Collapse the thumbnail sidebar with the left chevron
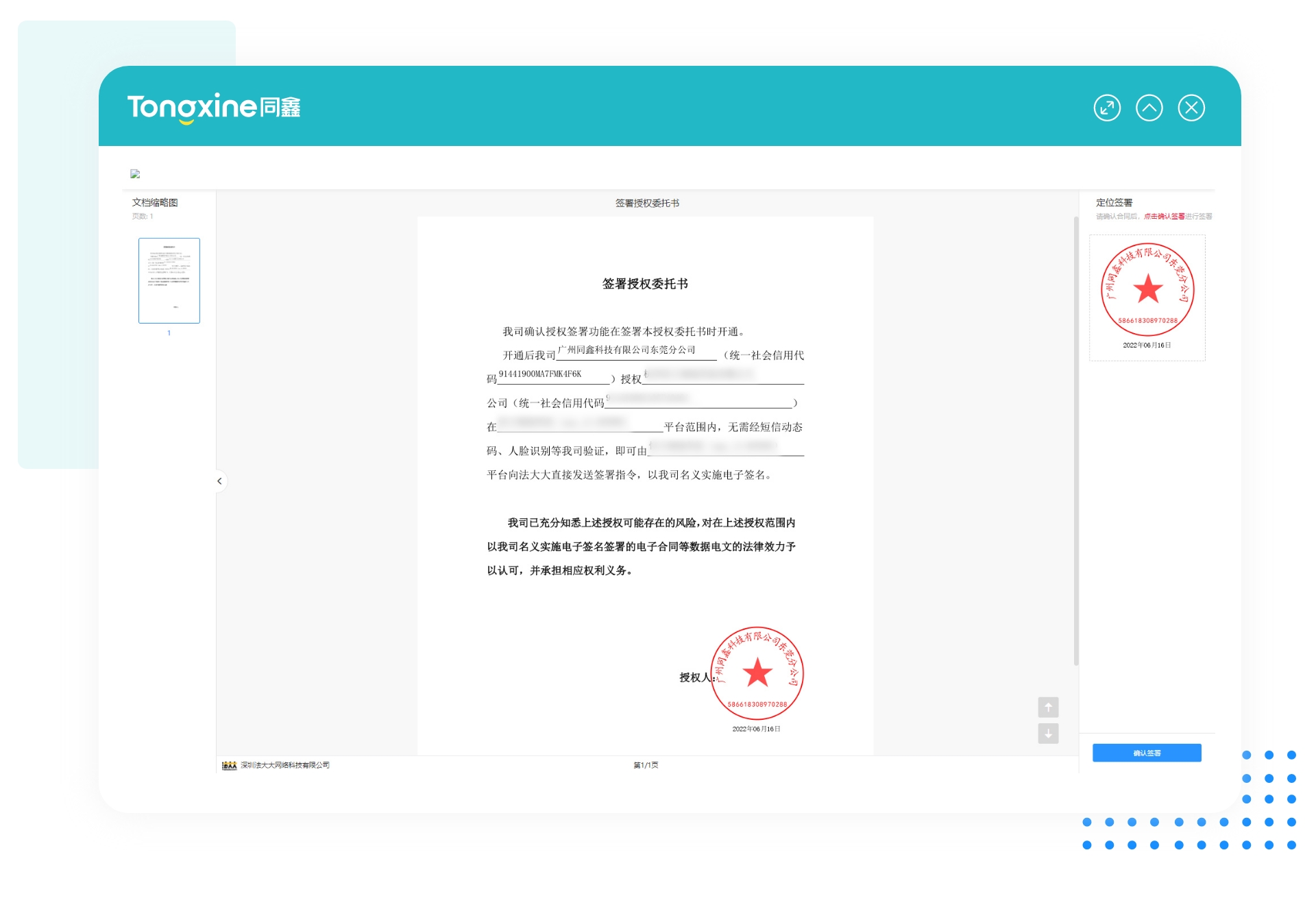Image resolution: width=1316 pixels, height=920 pixels. click(219, 481)
